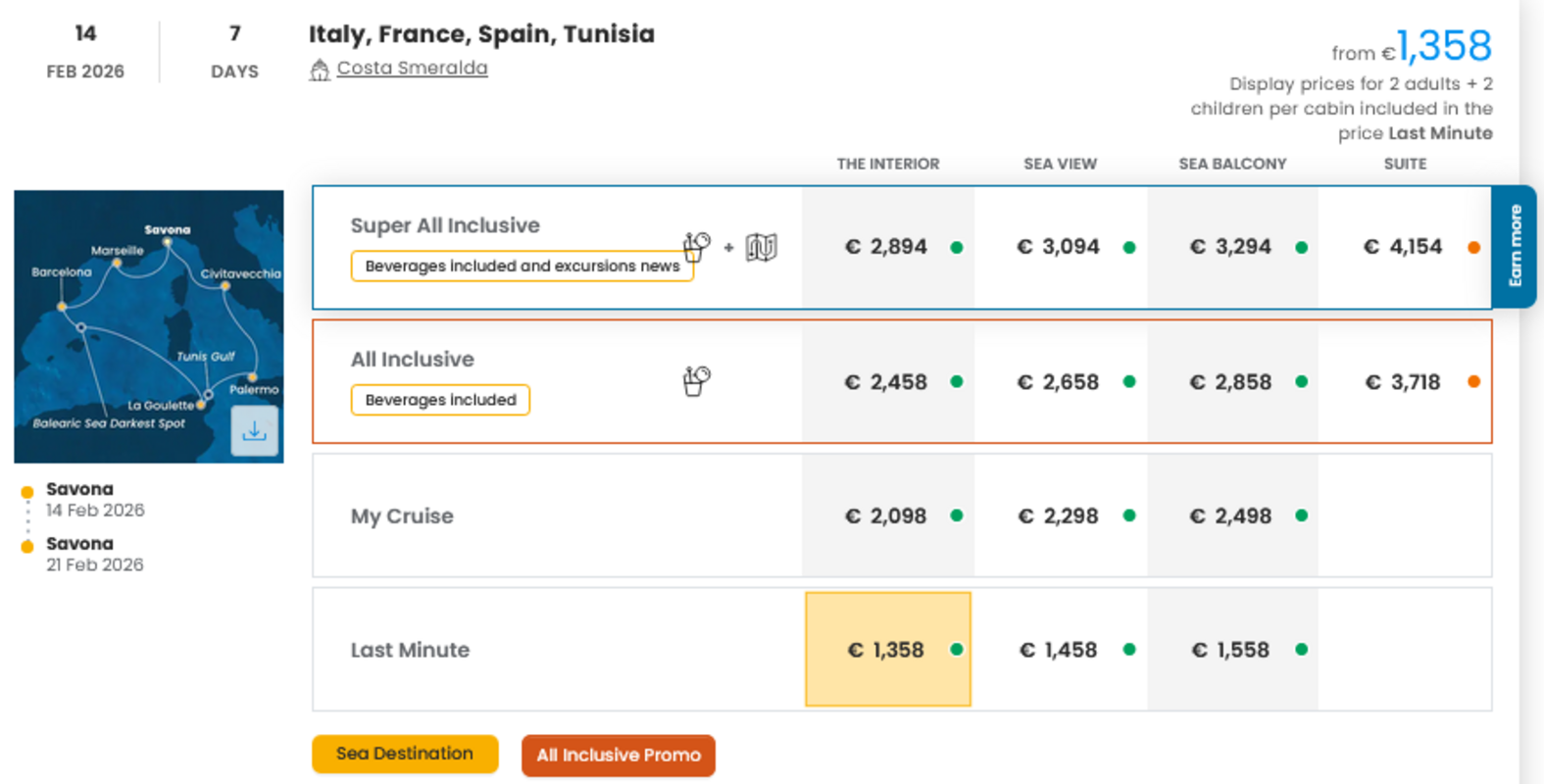This screenshot has width=1544, height=784.
Task: Click the ship icon beside Costa Smeralda
Action: (x=320, y=70)
